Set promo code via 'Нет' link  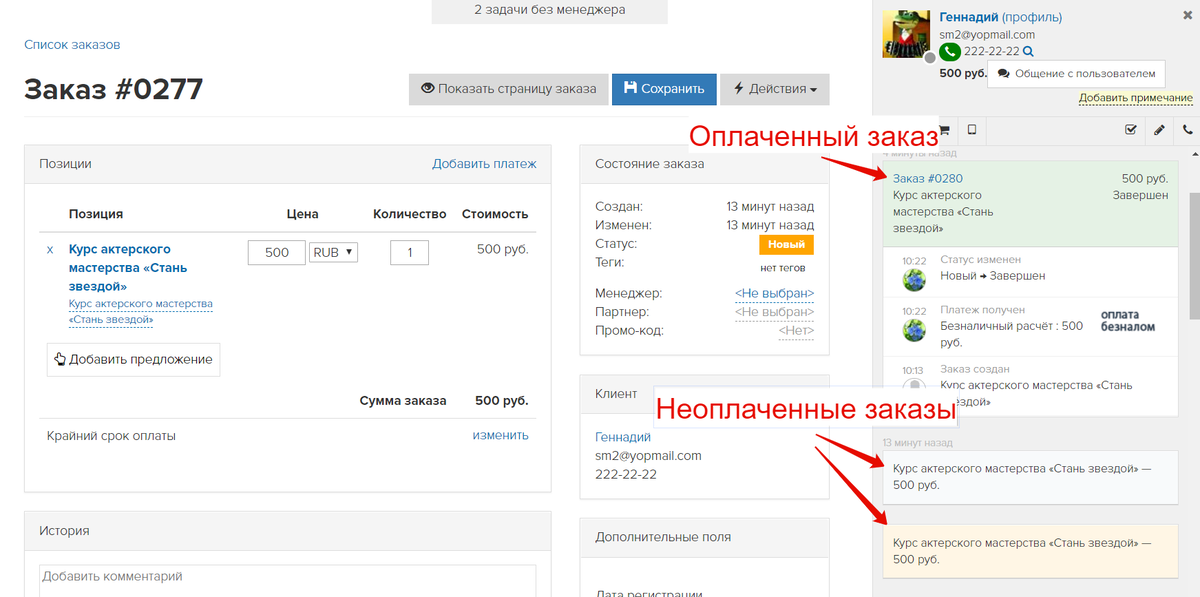pyautogui.click(x=797, y=330)
